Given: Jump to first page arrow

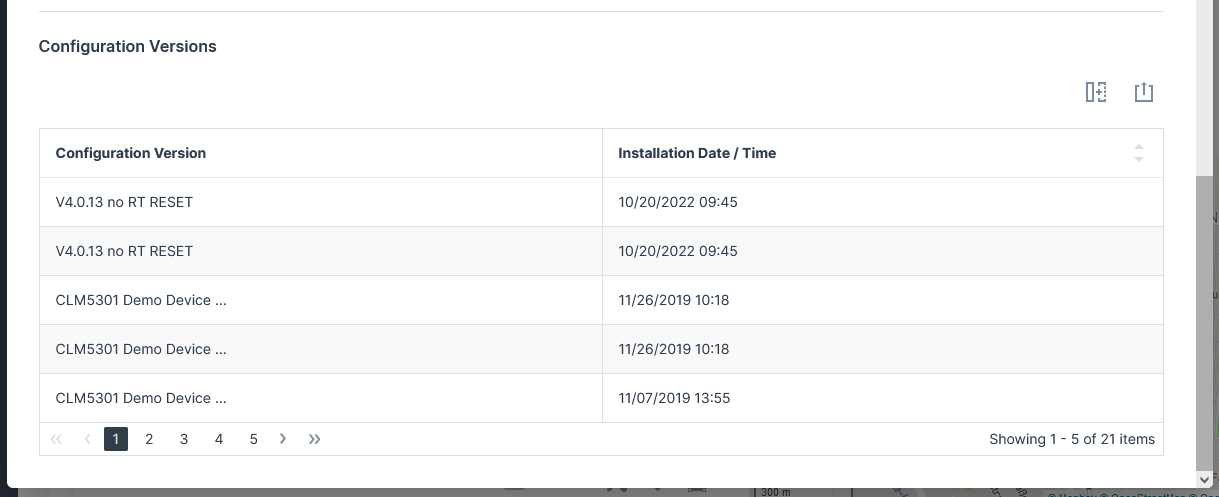Looking at the screenshot, I should (x=56, y=439).
